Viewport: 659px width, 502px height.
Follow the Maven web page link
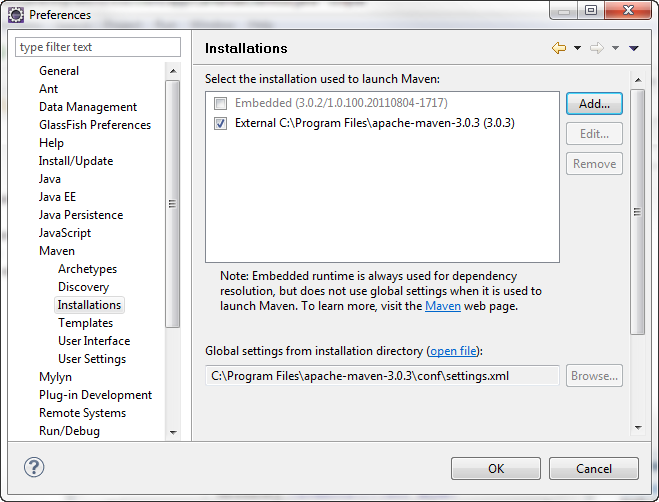click(443, 306)
